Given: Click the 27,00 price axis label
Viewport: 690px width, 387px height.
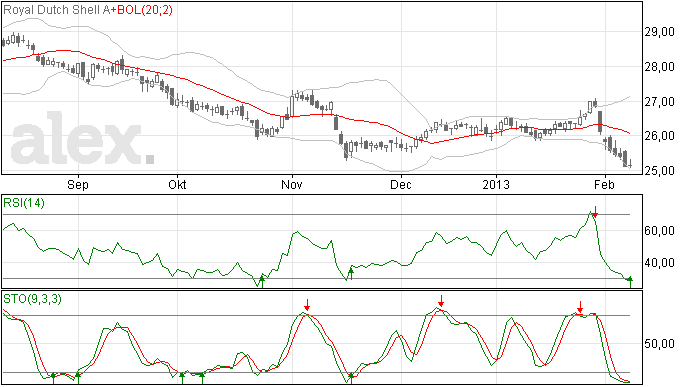Looking at the screenshot, I should [x=659, y=102].
